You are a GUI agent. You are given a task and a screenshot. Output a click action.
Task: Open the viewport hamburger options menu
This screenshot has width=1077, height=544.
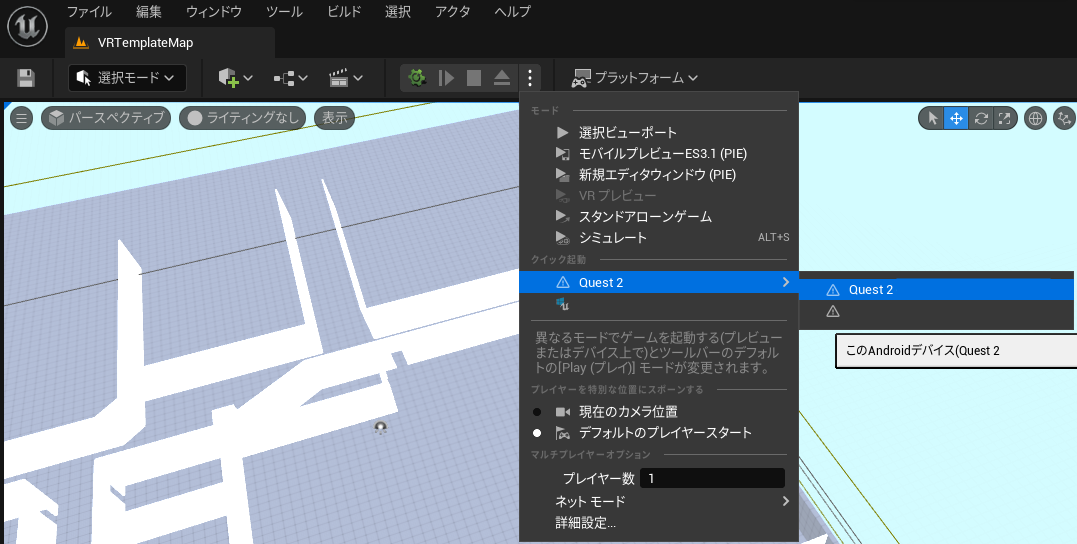pos(21,118)
